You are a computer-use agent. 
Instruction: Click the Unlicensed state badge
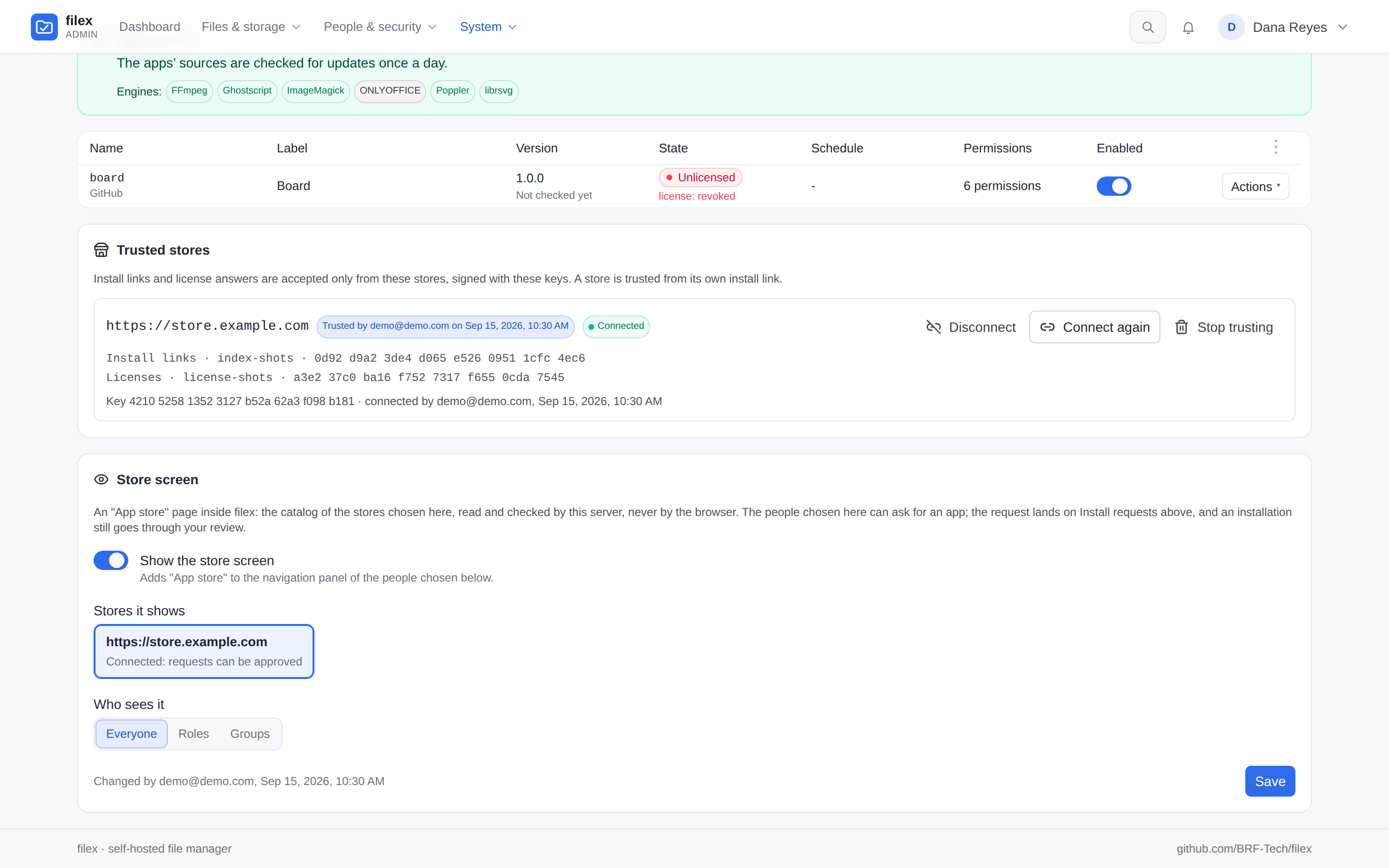tap(700, 177)
